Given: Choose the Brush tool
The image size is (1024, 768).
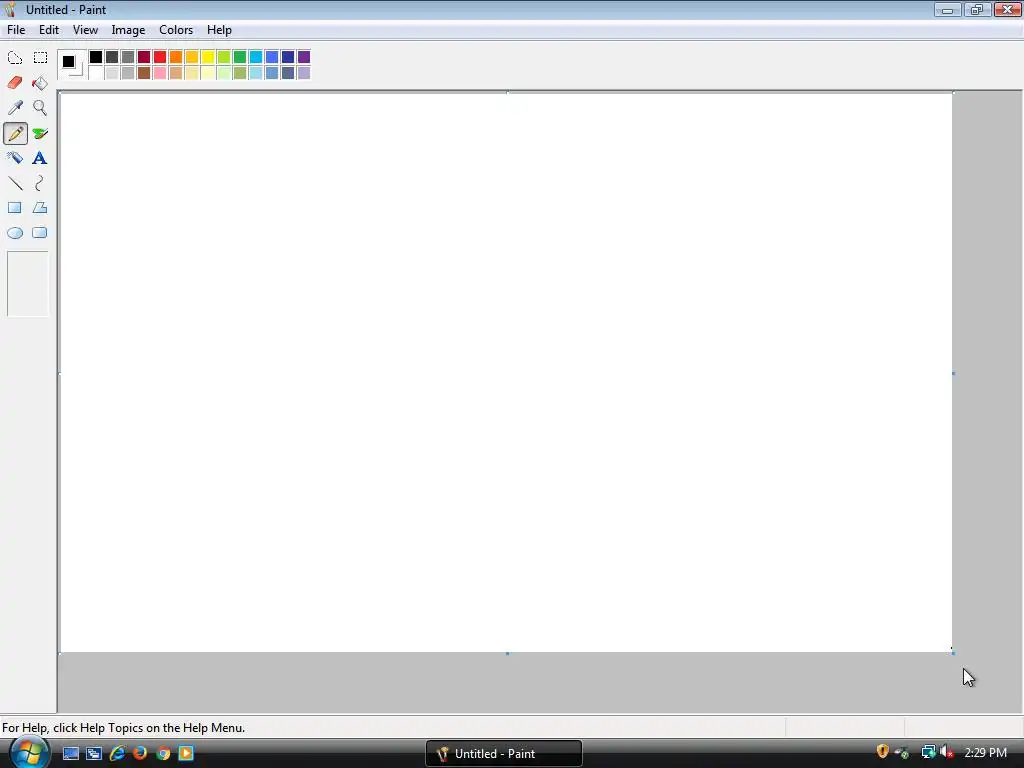Looking at the screenshot, I should pos(40,133).
